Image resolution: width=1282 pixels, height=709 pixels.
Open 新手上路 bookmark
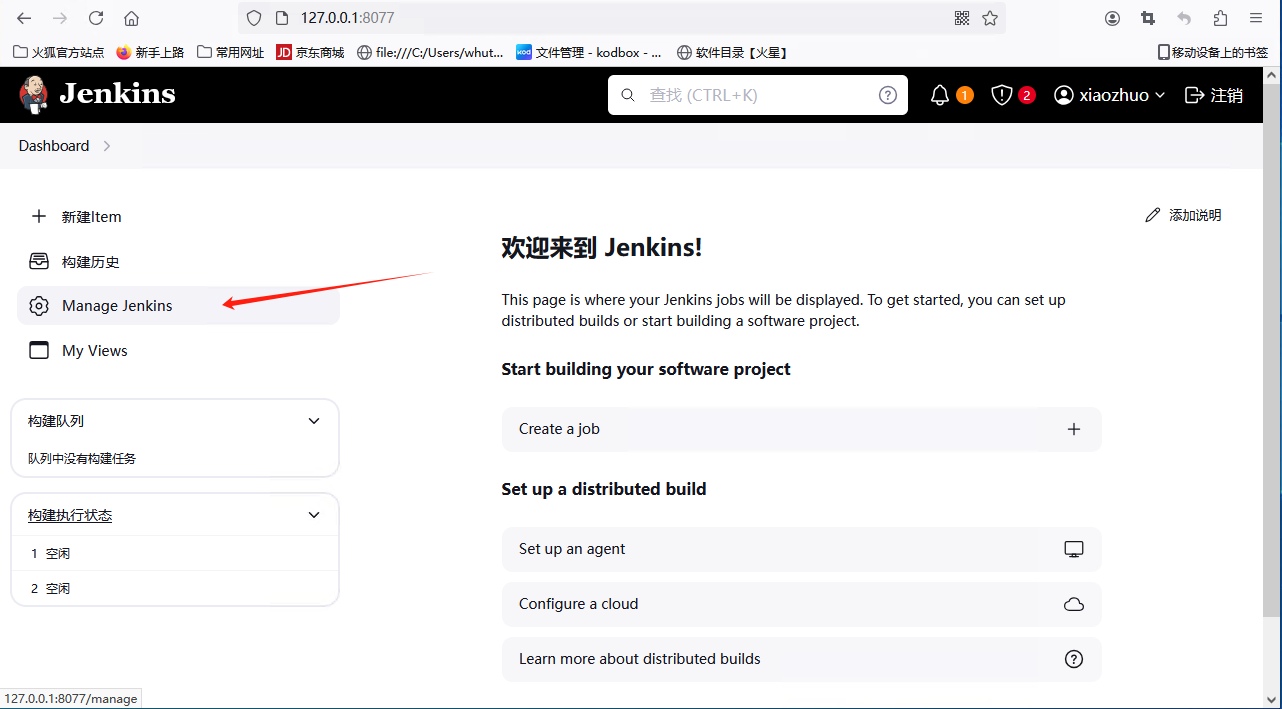[x=150, y=52]
